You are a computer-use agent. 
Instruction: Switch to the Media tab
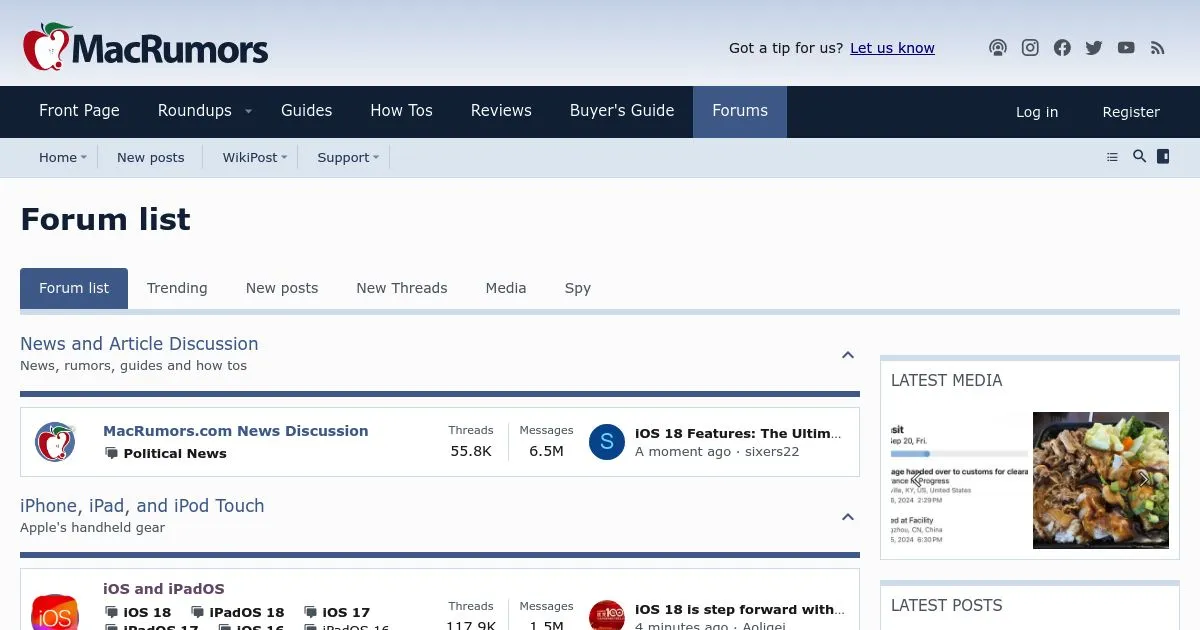[x=506, y=288]
